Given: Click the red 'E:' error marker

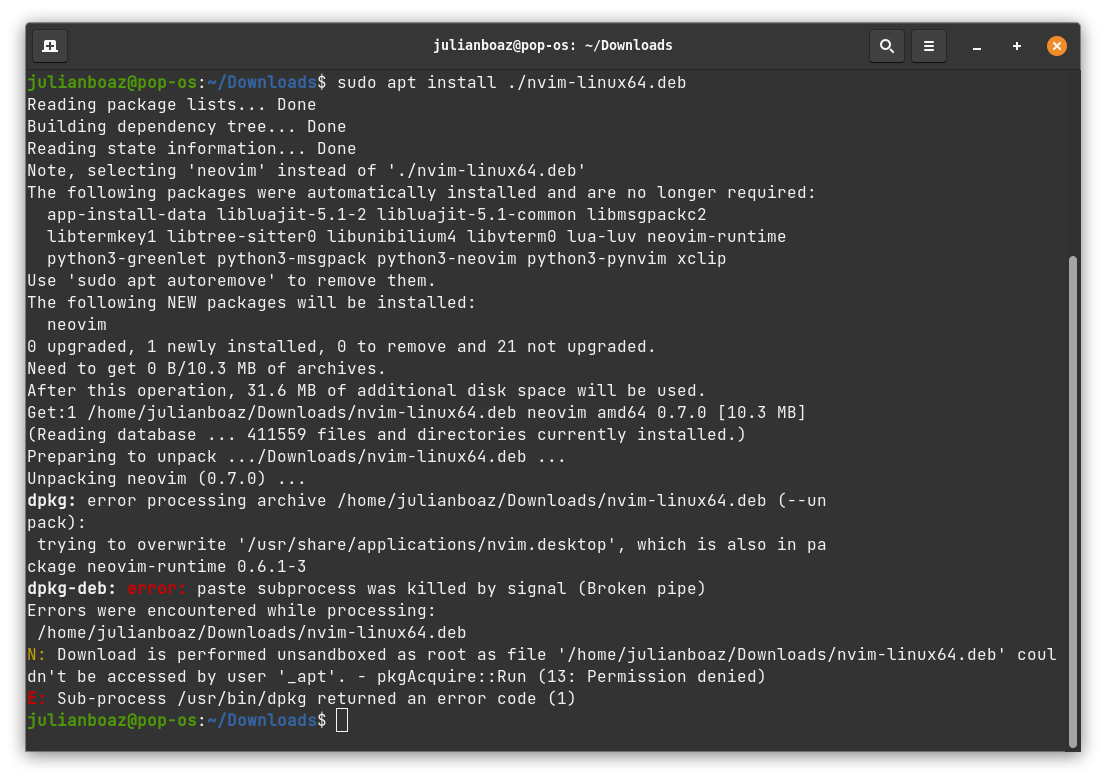Looking at the screenshot, I should (36, 698).
